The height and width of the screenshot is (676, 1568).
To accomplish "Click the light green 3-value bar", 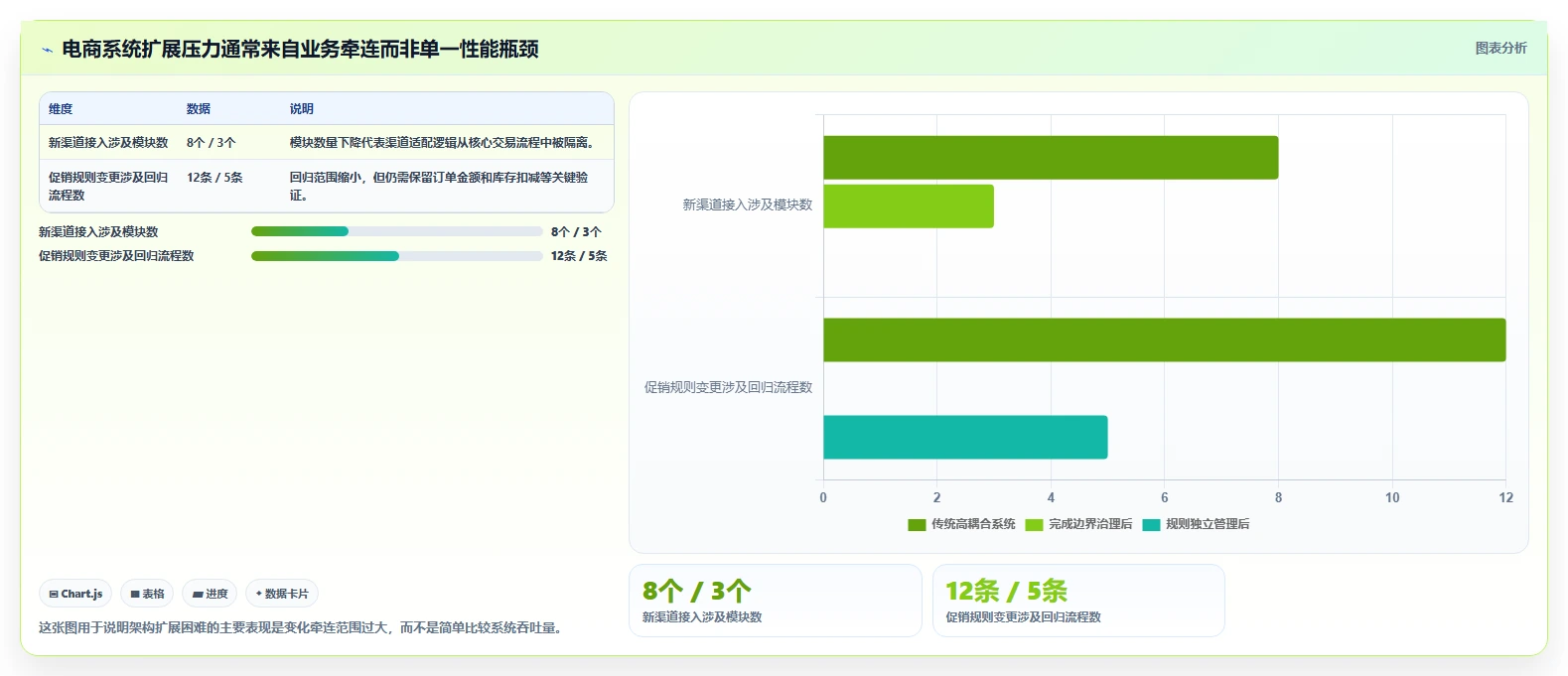I will point(909,205).
